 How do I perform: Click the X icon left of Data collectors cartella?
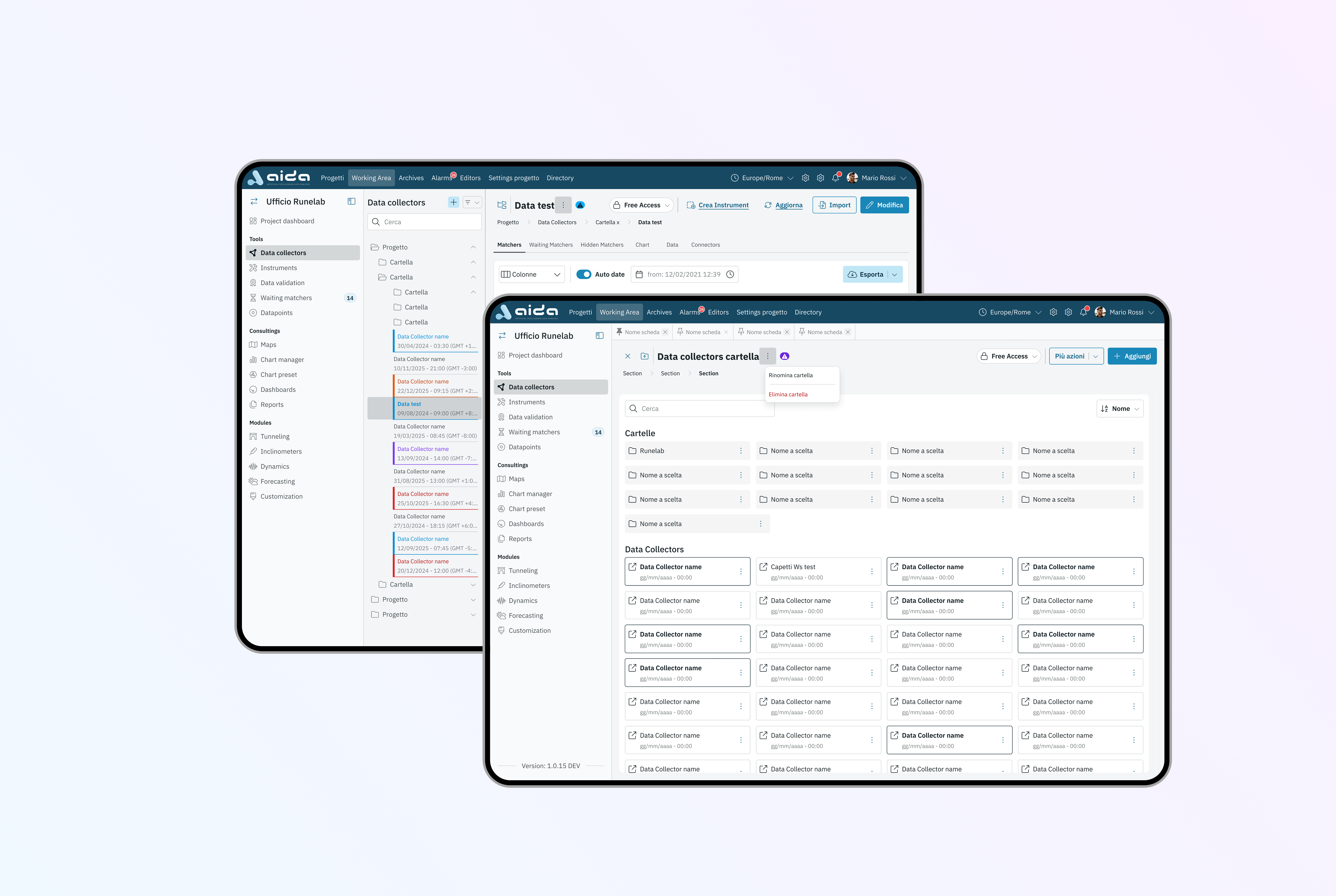(628, 357)
